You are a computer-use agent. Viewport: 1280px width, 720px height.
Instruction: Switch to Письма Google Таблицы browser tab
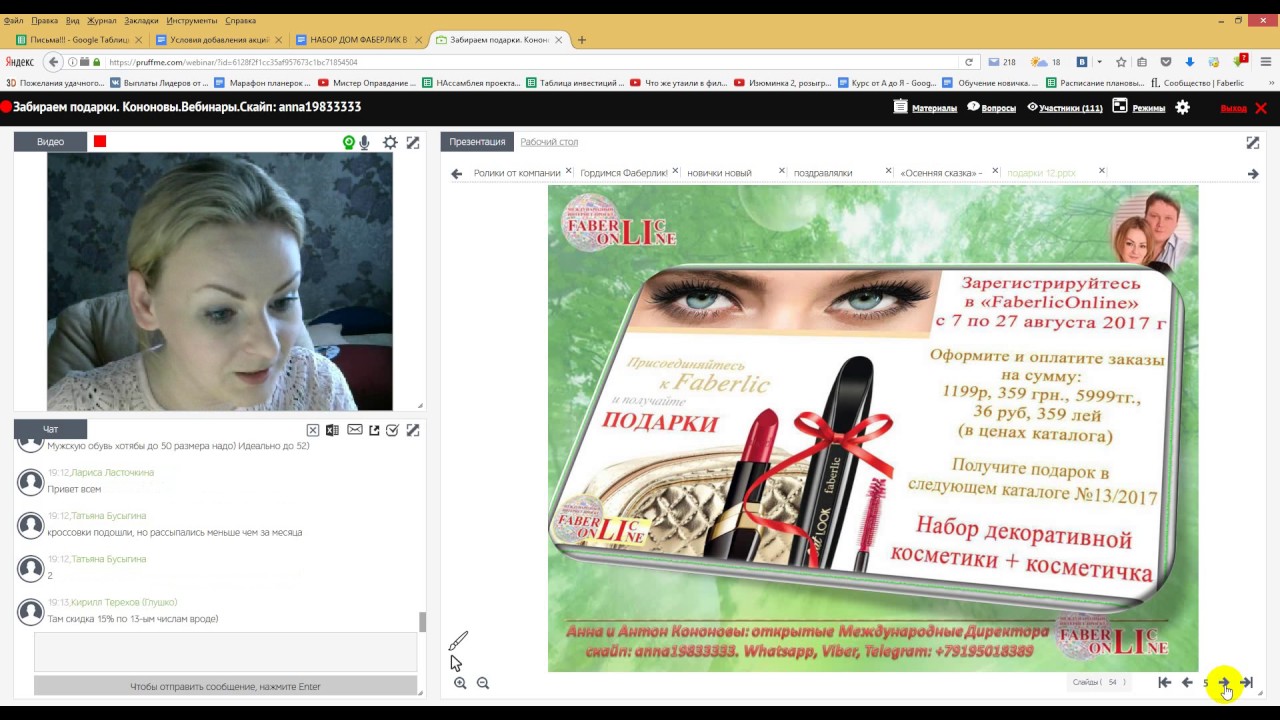click(x=80, y=40)
